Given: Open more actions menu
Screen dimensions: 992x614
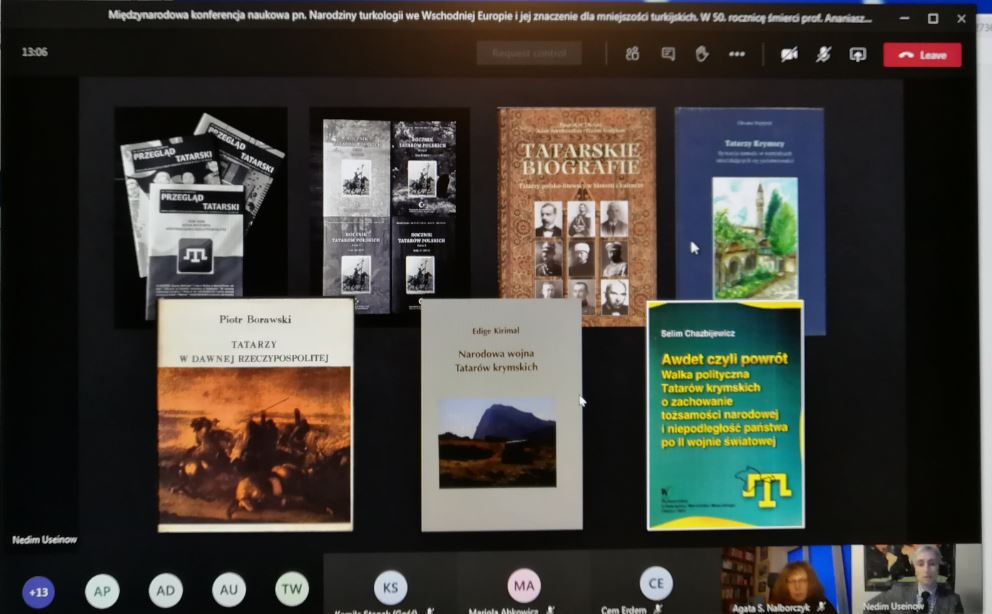Looking at the screenshot, I should (x=737, y=54).
